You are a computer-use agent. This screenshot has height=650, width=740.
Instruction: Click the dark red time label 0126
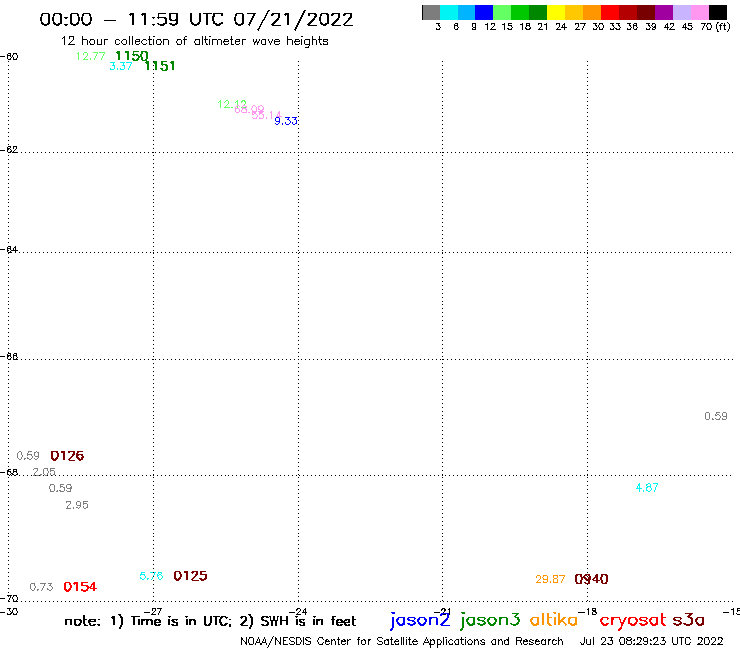[x=67, y=456]
